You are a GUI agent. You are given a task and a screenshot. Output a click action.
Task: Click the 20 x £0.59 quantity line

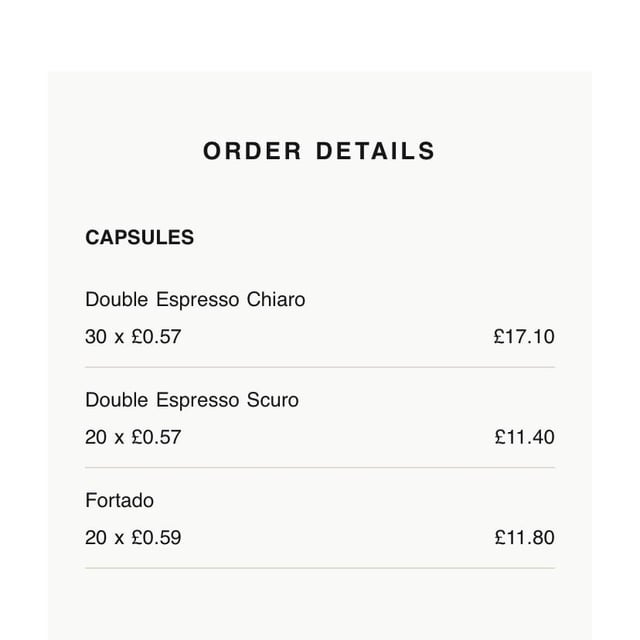pos(133,538)
